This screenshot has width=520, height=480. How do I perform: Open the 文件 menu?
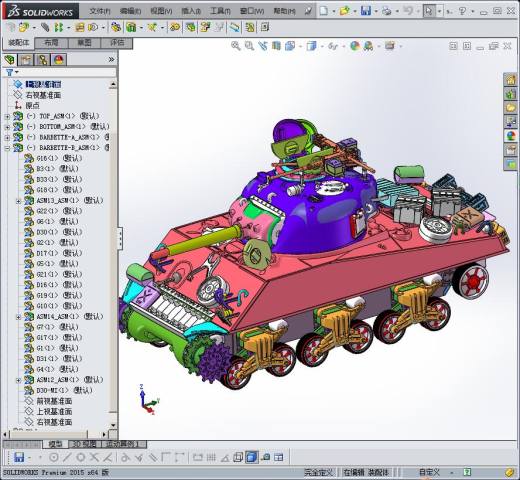point(100,11)
